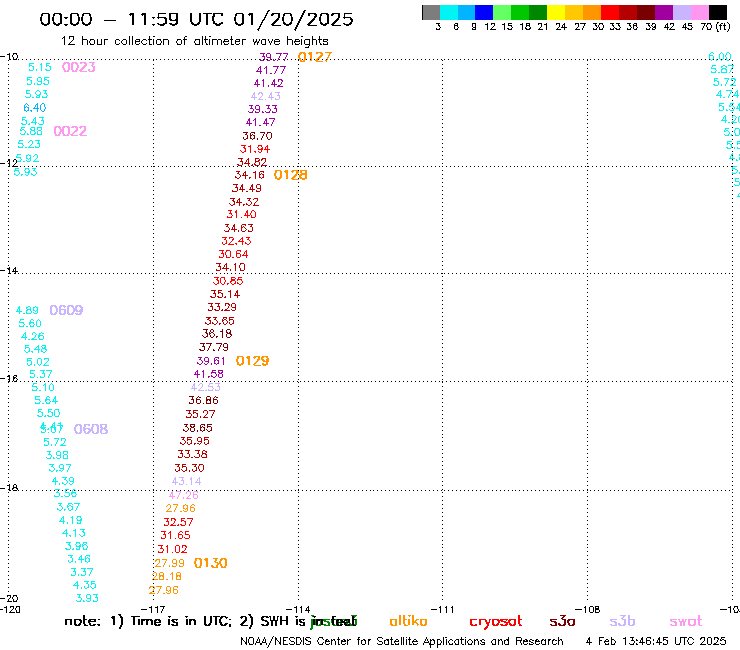
Task: Select the lavender time label 0608
Action: pos(91,429)
